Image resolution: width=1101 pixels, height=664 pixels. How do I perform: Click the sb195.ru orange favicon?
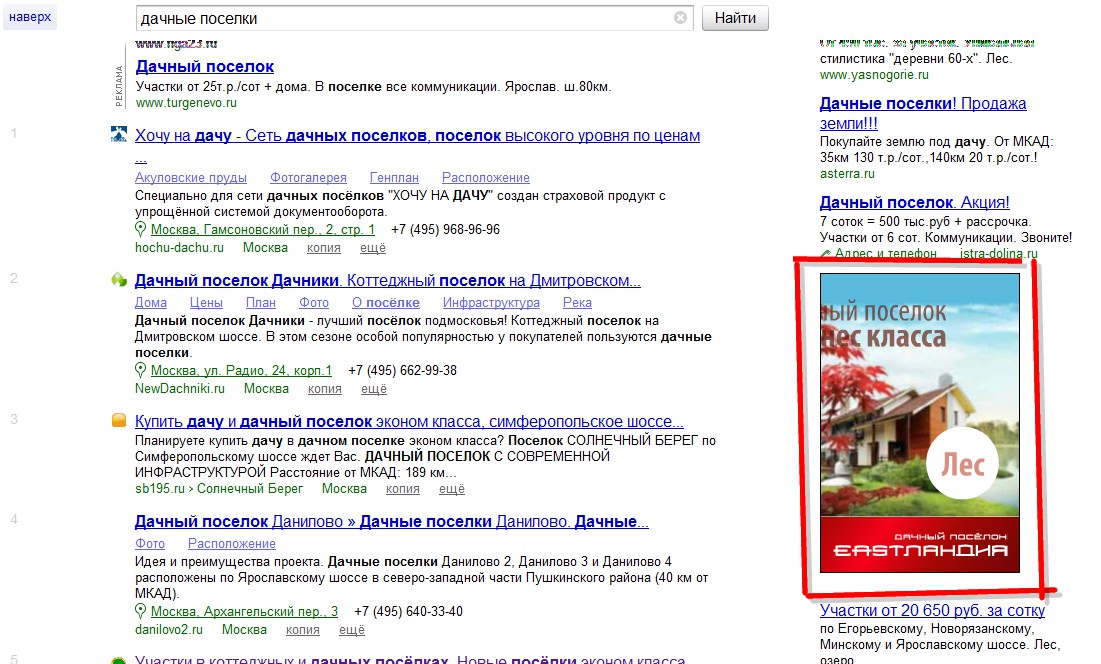[119, 420]
